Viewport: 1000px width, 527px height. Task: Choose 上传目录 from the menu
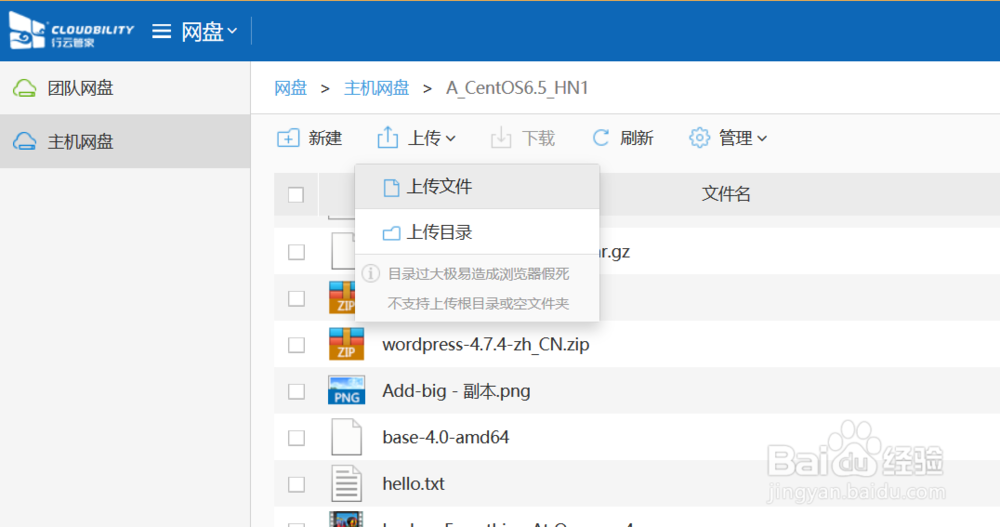click(477, 232)
